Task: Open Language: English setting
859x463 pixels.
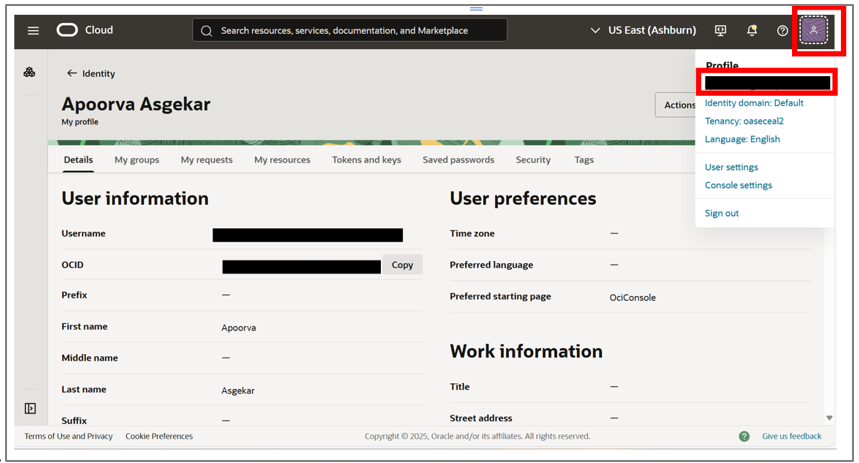Action: (x=742, y=139)
